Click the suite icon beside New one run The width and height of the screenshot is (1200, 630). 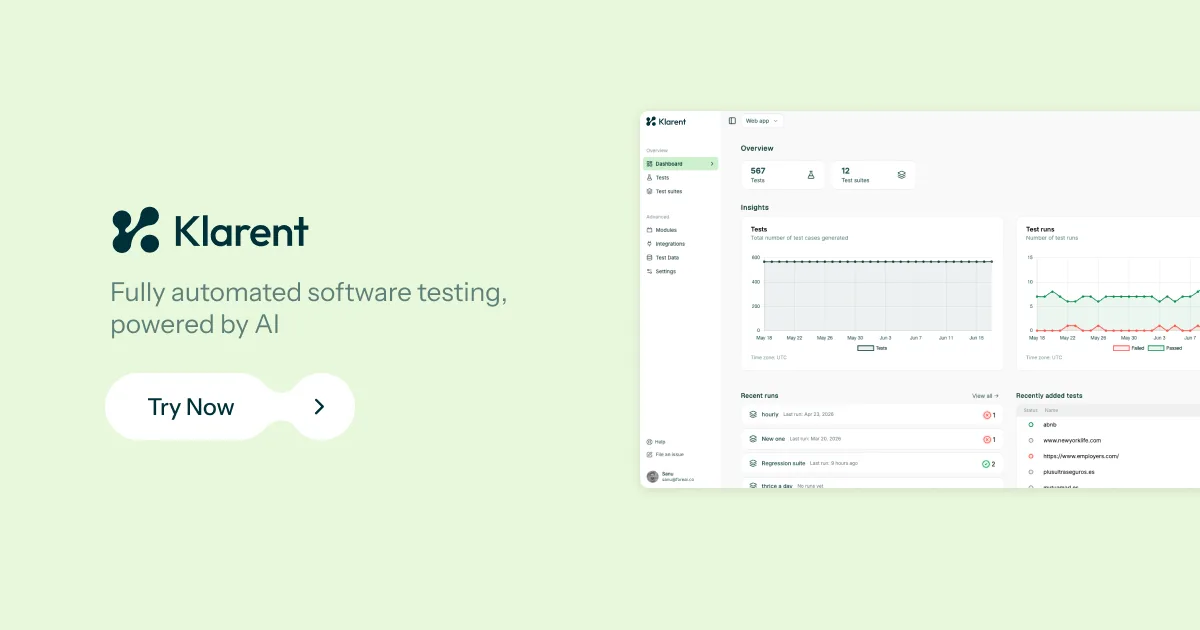pos(753,439)
